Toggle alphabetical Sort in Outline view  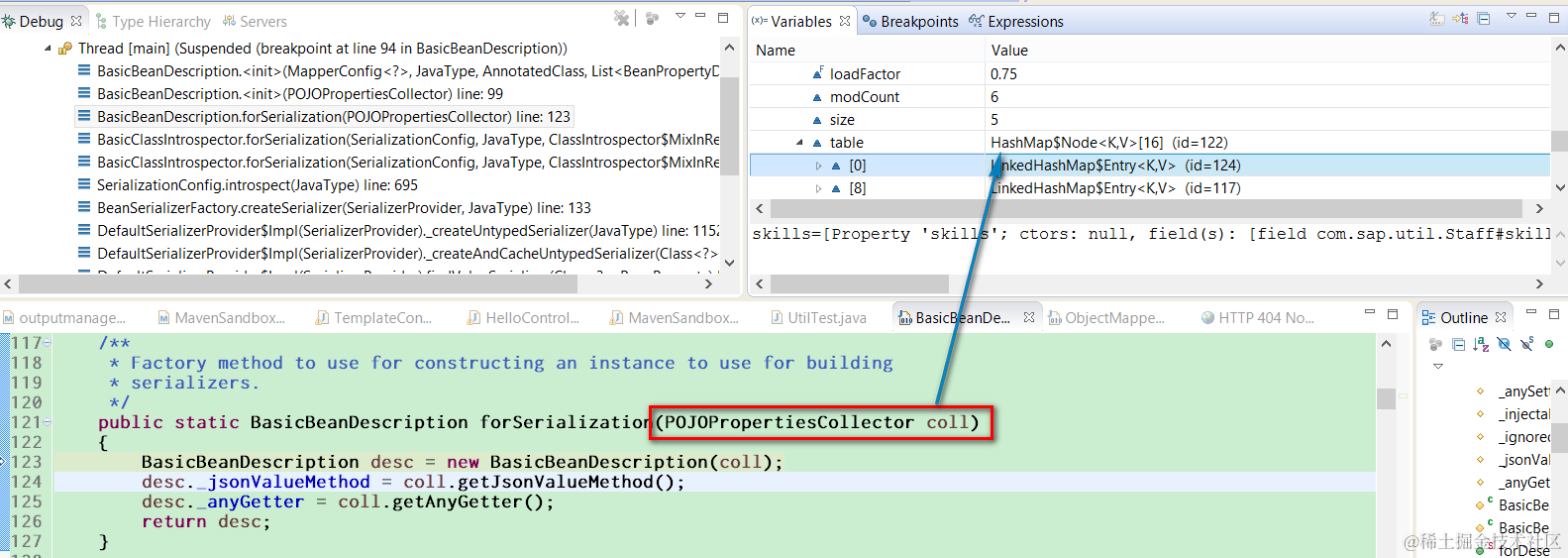(1481, 344)
